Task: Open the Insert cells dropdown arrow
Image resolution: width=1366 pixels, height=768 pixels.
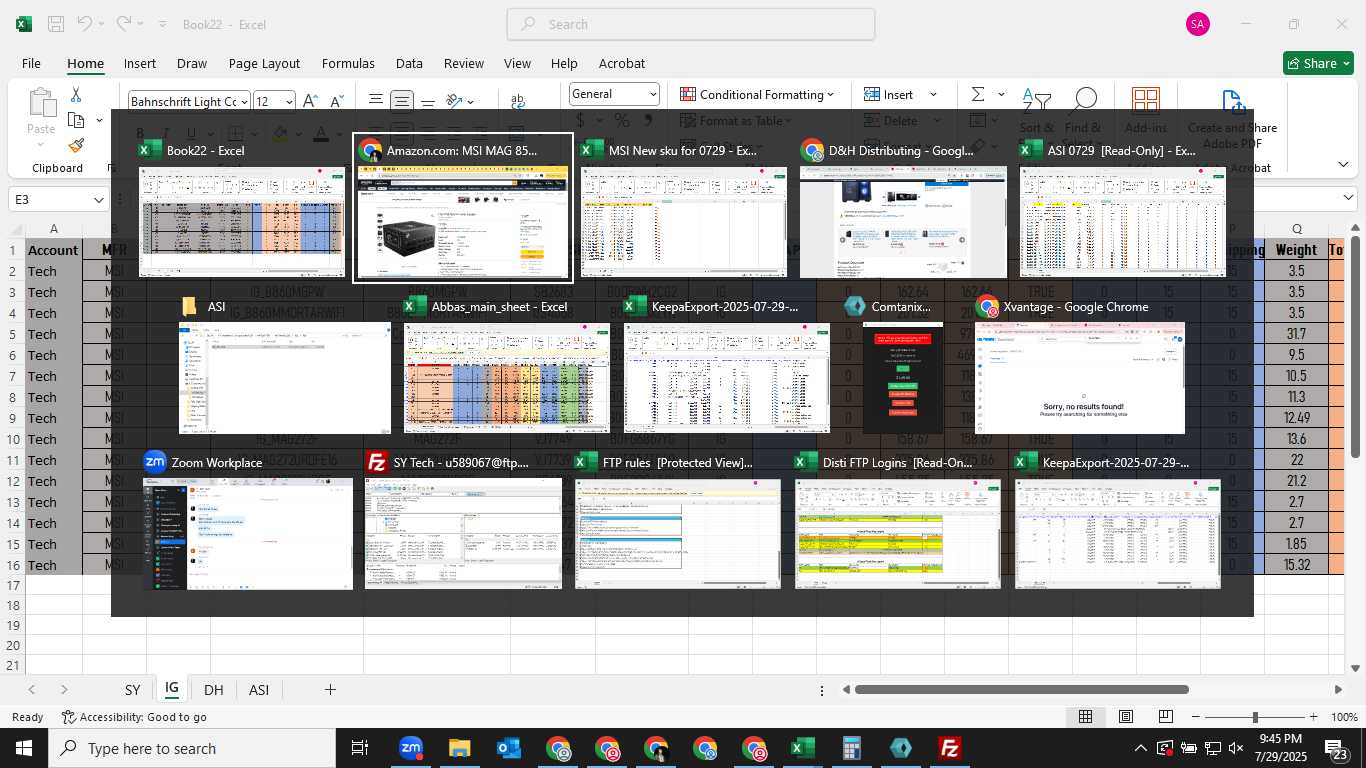Action: click(933, 95)
